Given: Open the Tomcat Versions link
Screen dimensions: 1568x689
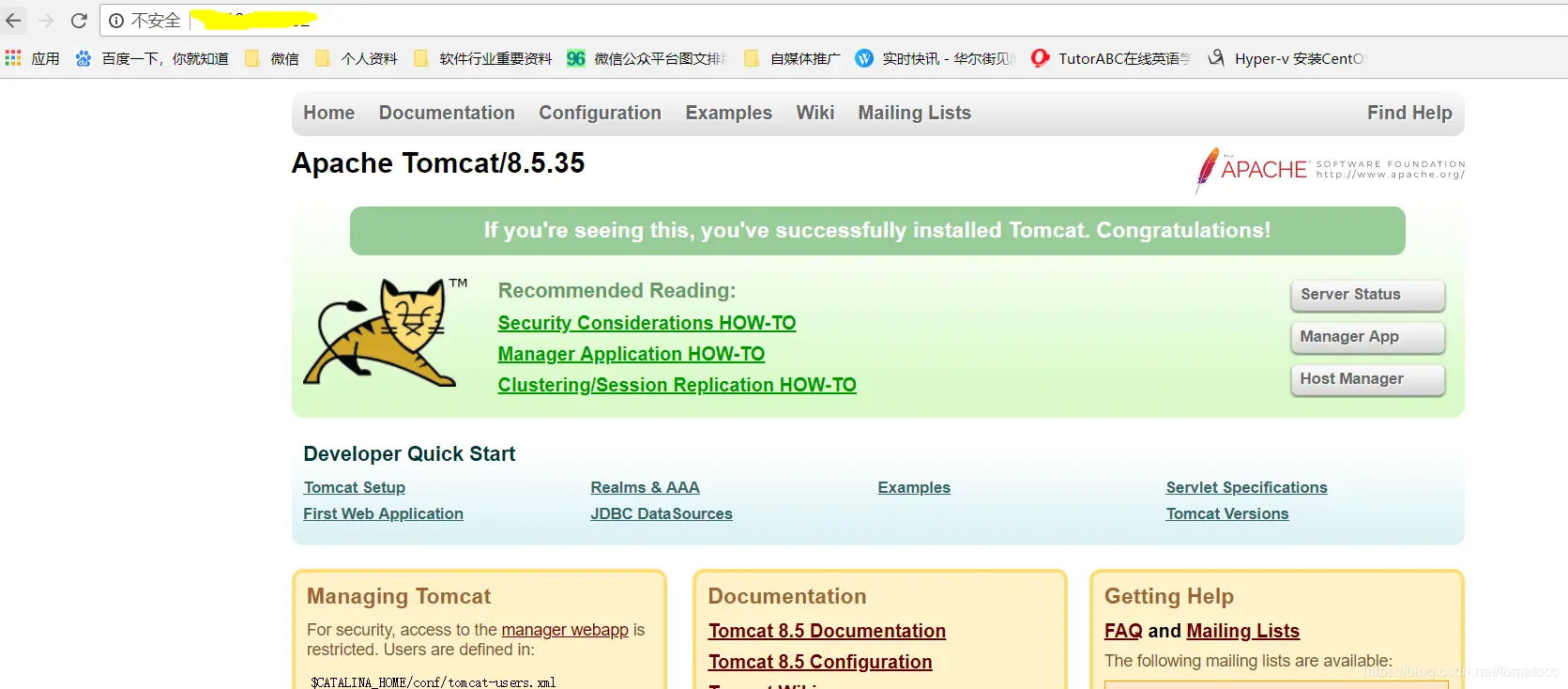Looking at the screenshot, I should [x=1226, y=513].
